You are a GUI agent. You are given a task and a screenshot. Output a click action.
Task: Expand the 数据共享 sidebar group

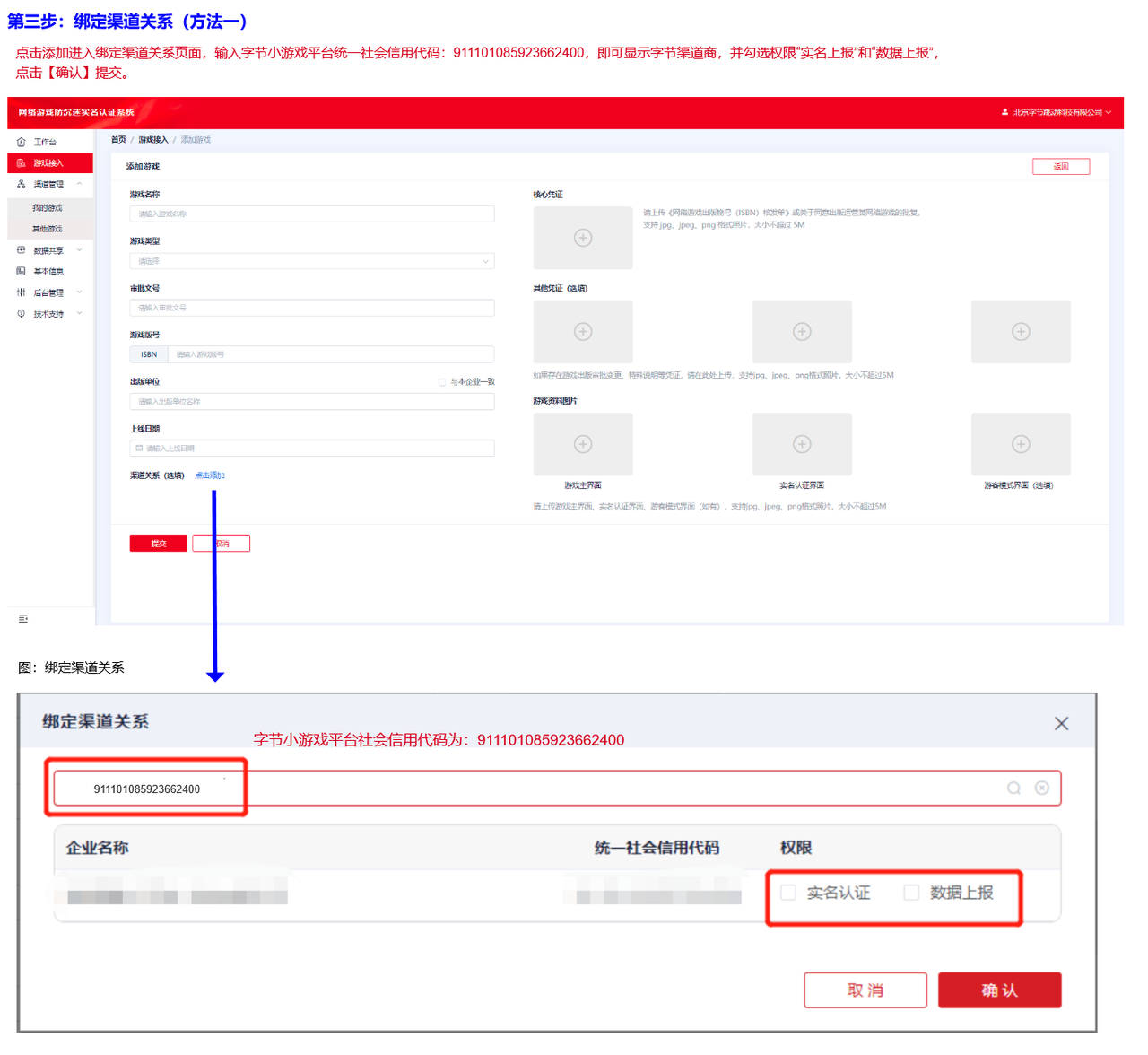[50, 250]
